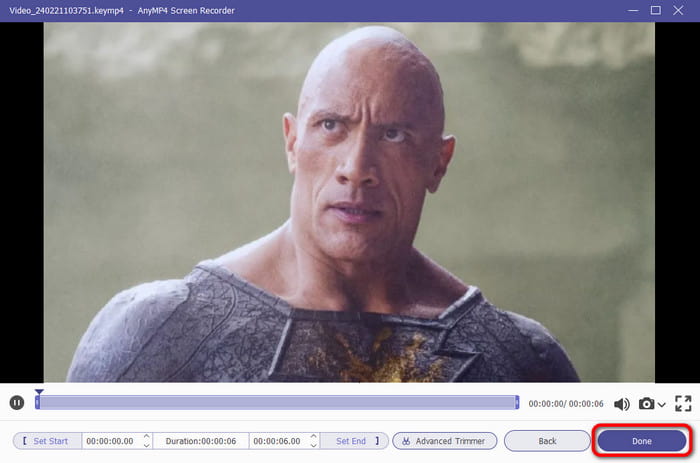Increase the end time with up arrow
The width and height of the screenshot is (700, 463).
coord(314,437)
